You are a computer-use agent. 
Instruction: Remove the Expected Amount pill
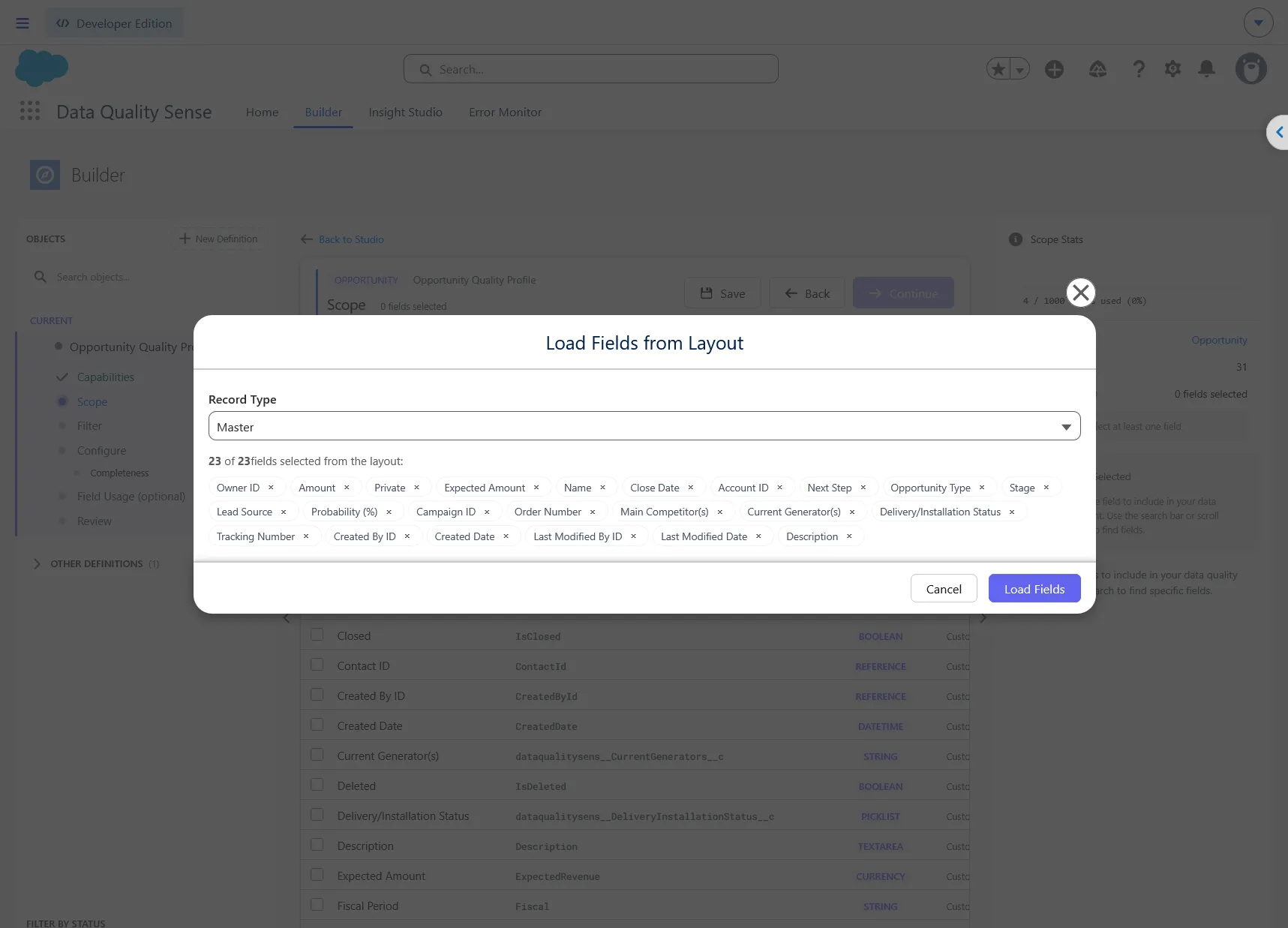[536, 488]
